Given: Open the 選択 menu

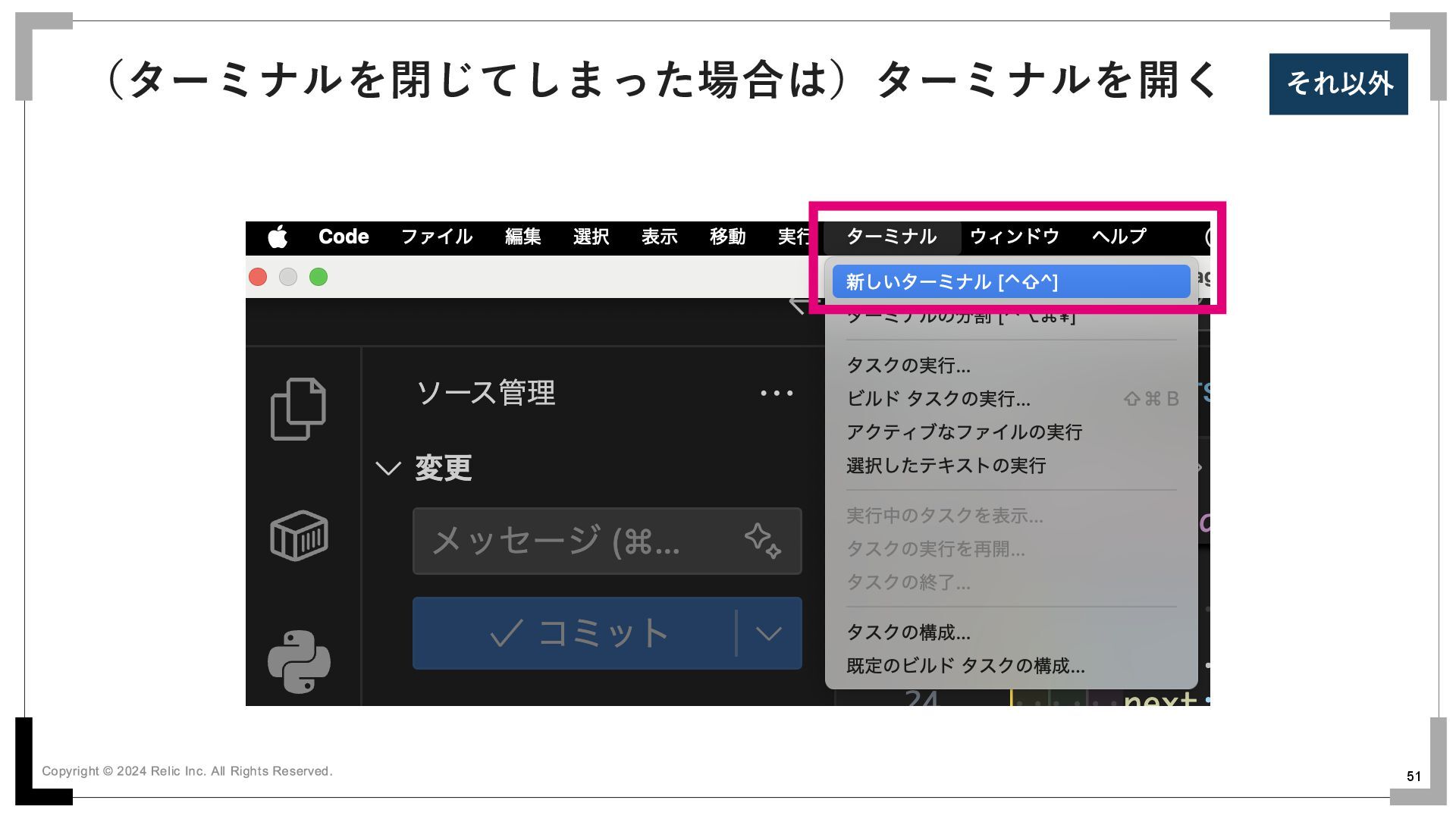Looking at the screenshot, I should click(x=591, y=237).
